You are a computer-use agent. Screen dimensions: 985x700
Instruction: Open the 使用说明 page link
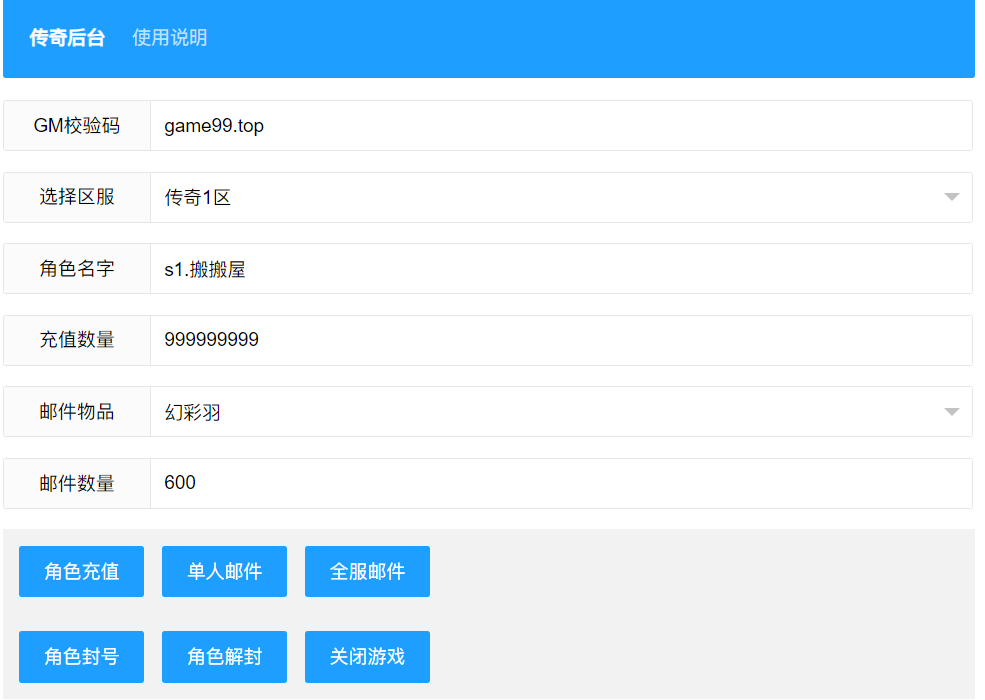[170, 38]
